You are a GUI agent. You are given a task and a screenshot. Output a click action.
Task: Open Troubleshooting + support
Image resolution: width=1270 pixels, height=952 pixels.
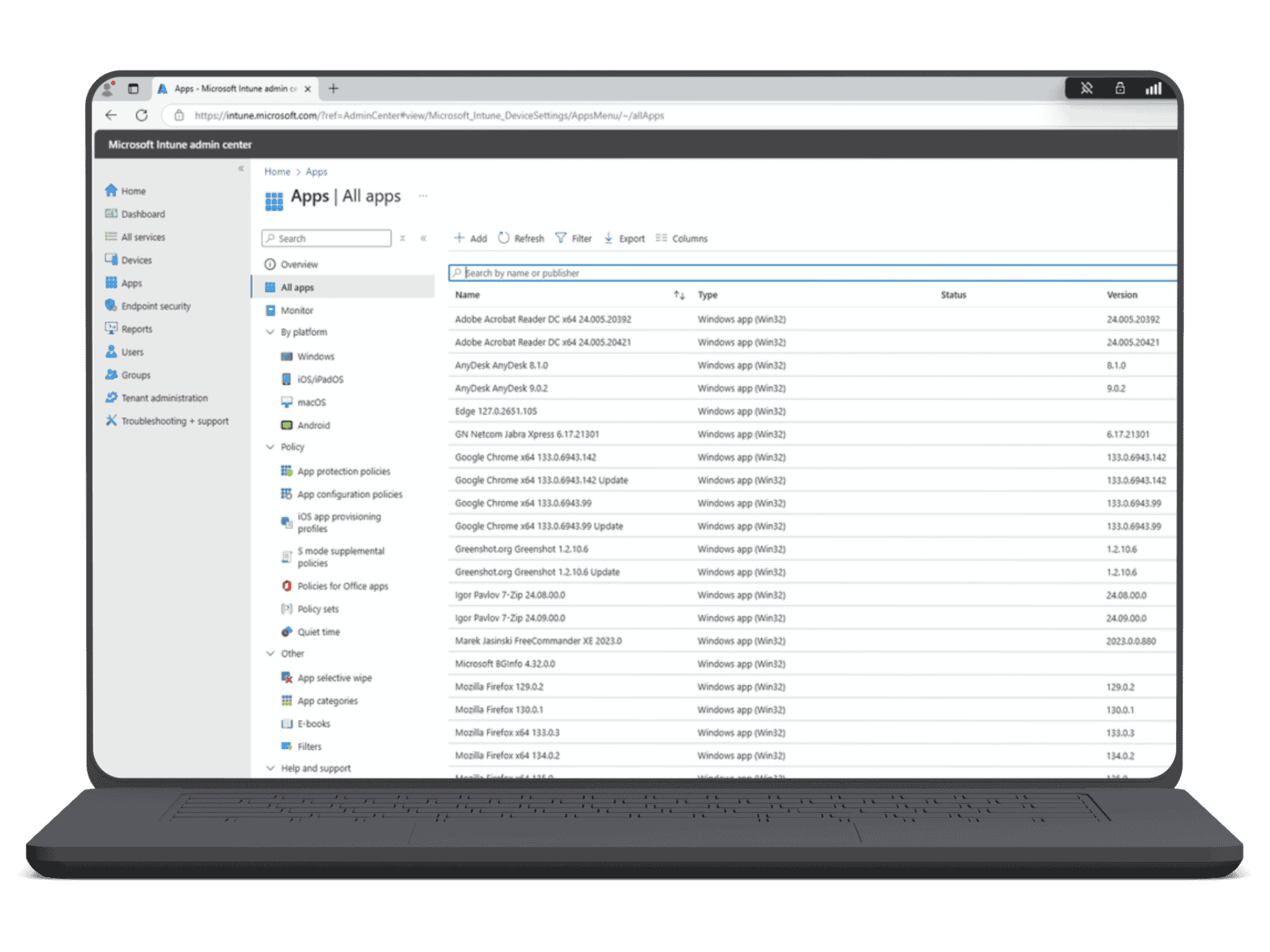pos(167,421)
